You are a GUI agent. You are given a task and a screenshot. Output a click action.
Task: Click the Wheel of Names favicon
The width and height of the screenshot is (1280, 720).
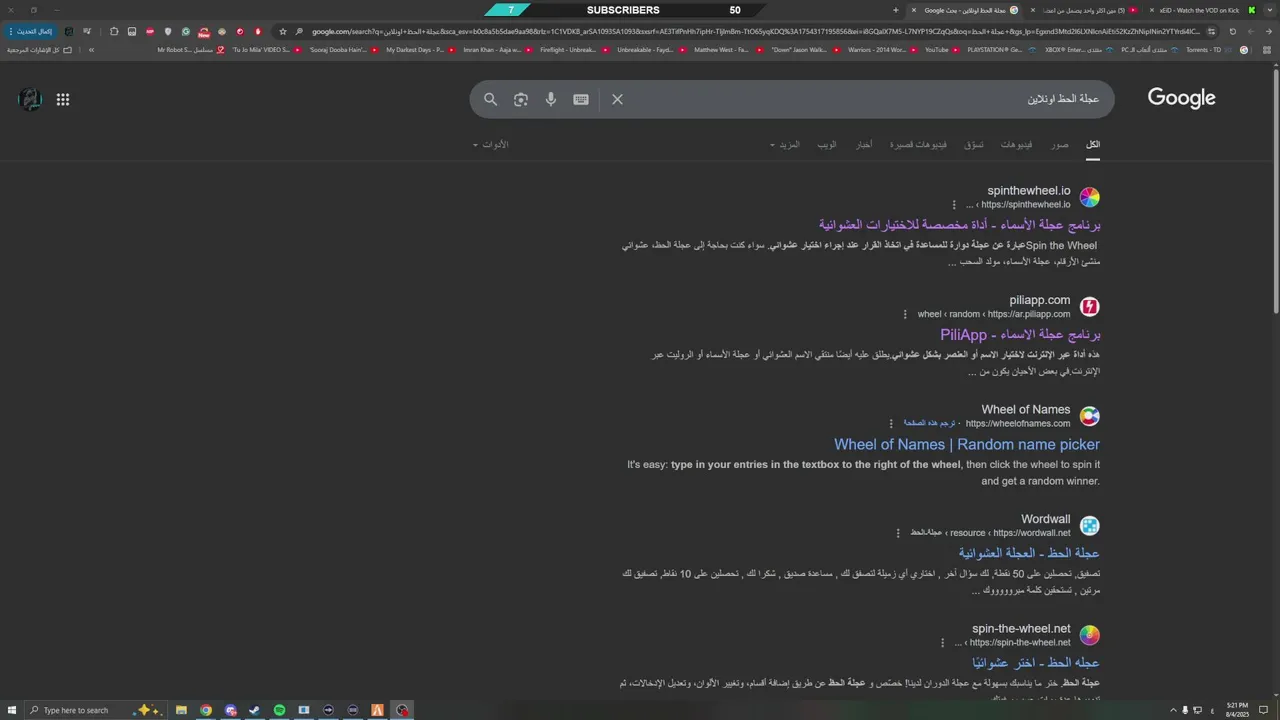[x=1090, y=416]
